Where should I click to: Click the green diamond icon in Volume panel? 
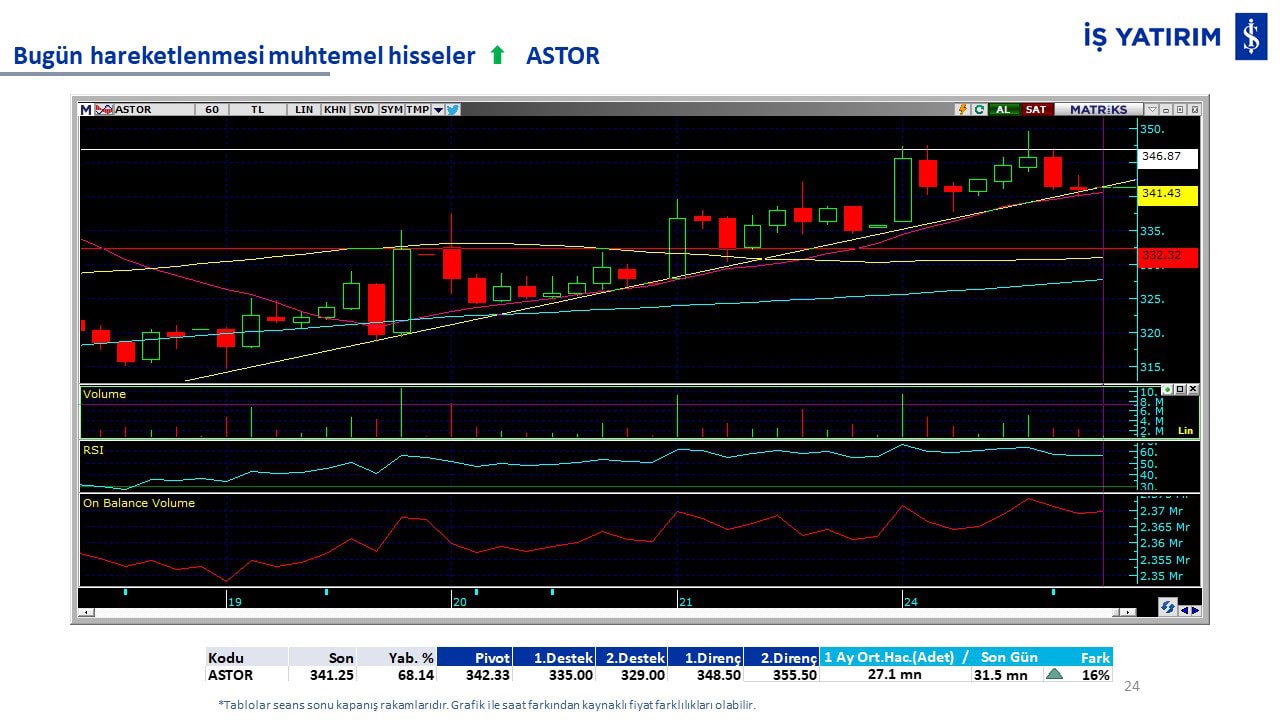tap(1167, 389)
